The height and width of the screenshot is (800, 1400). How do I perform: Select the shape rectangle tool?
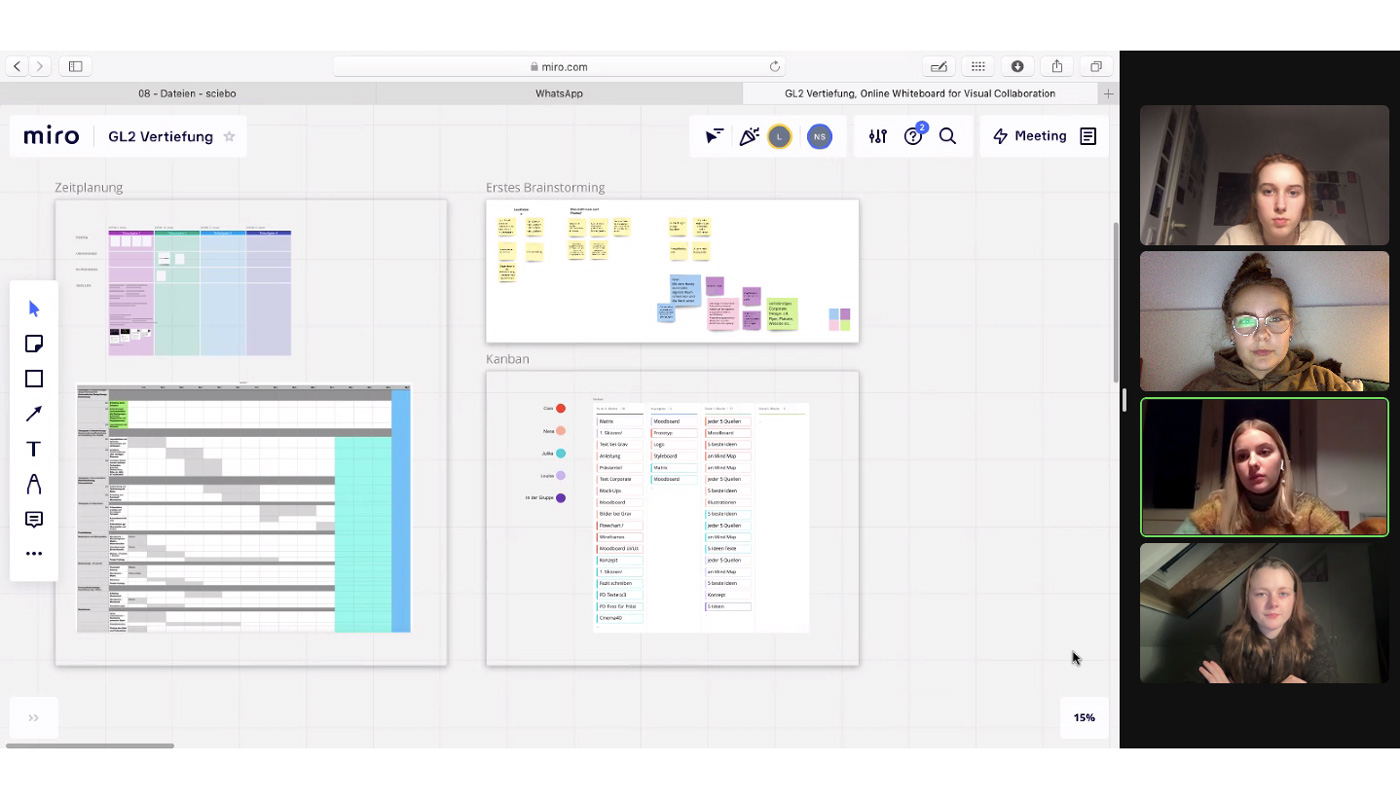tap(34, 379)
